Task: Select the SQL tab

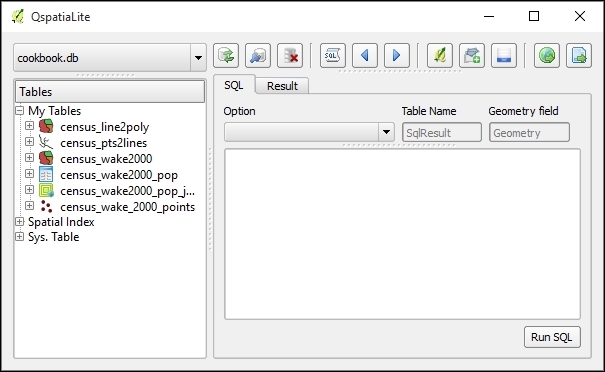Action: [234, 85]
